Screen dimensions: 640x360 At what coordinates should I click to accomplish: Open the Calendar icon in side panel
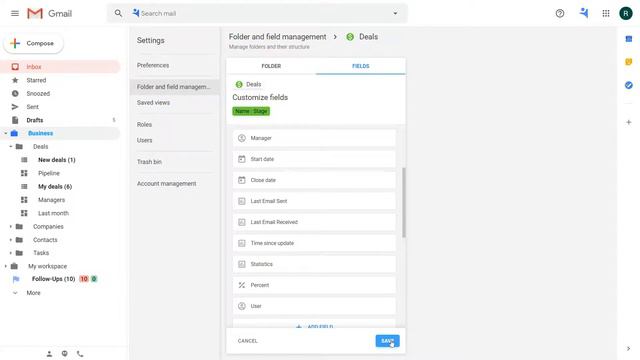point(629,39)
